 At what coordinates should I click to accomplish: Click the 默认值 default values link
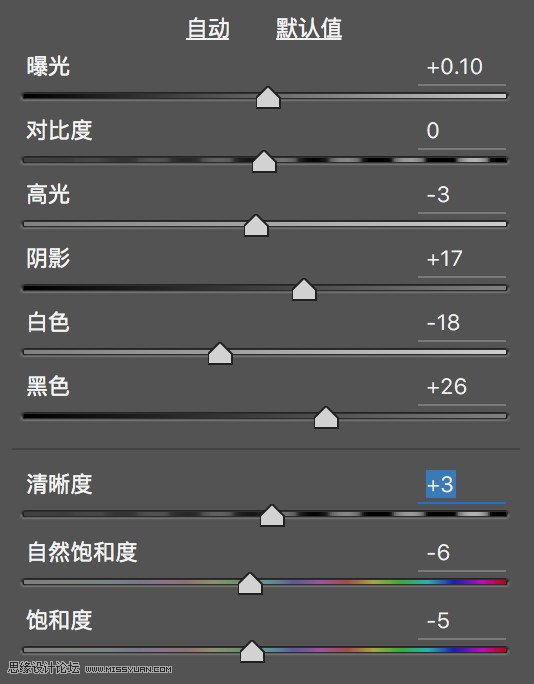pos(309,29)
